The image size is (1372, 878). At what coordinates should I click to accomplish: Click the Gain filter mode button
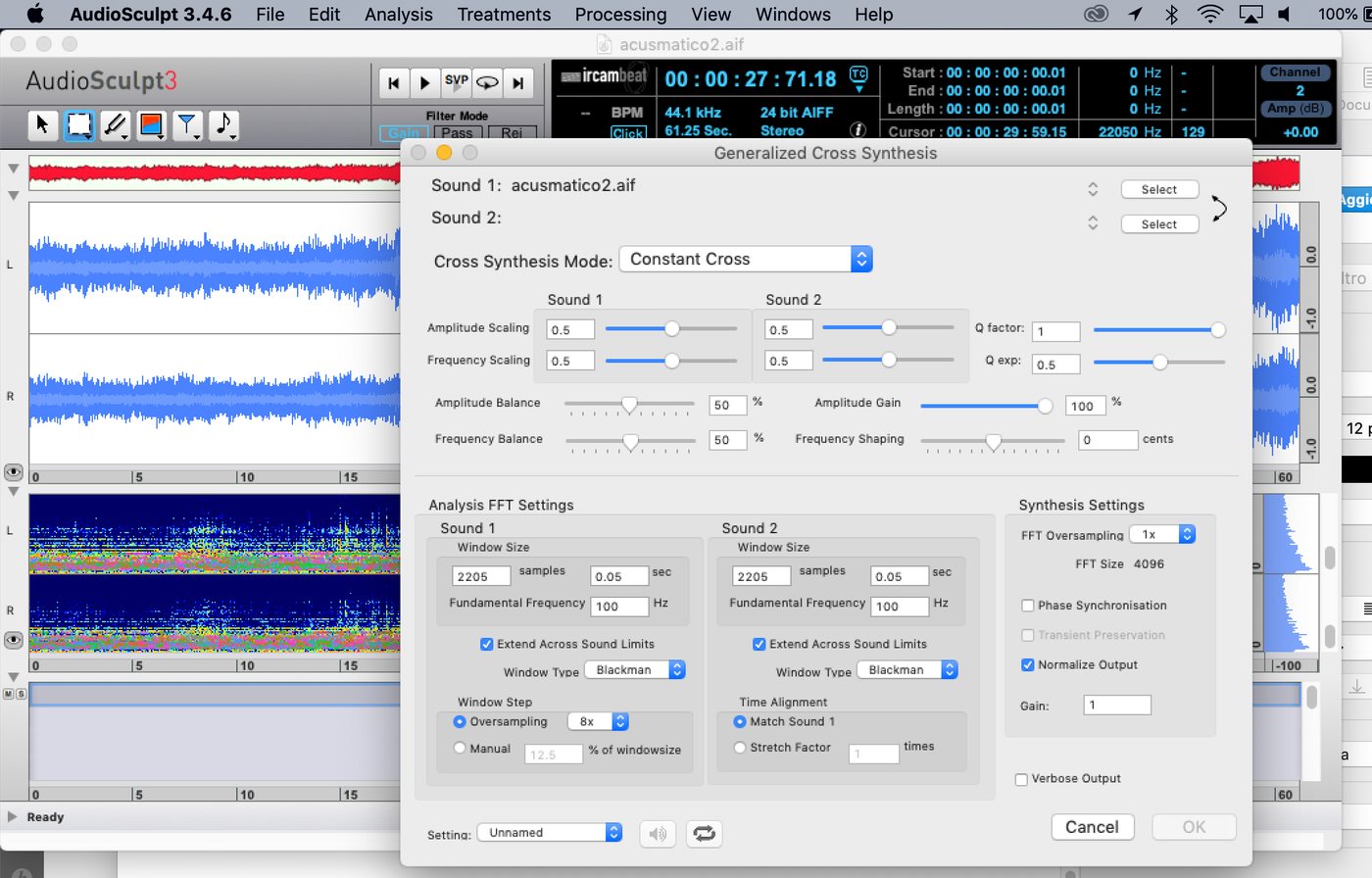click(x=404, y=133)
